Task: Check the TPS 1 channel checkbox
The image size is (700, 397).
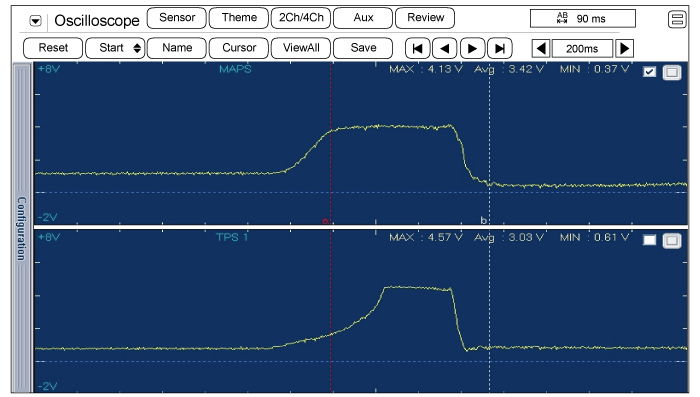Action: (x=650, y=241)
